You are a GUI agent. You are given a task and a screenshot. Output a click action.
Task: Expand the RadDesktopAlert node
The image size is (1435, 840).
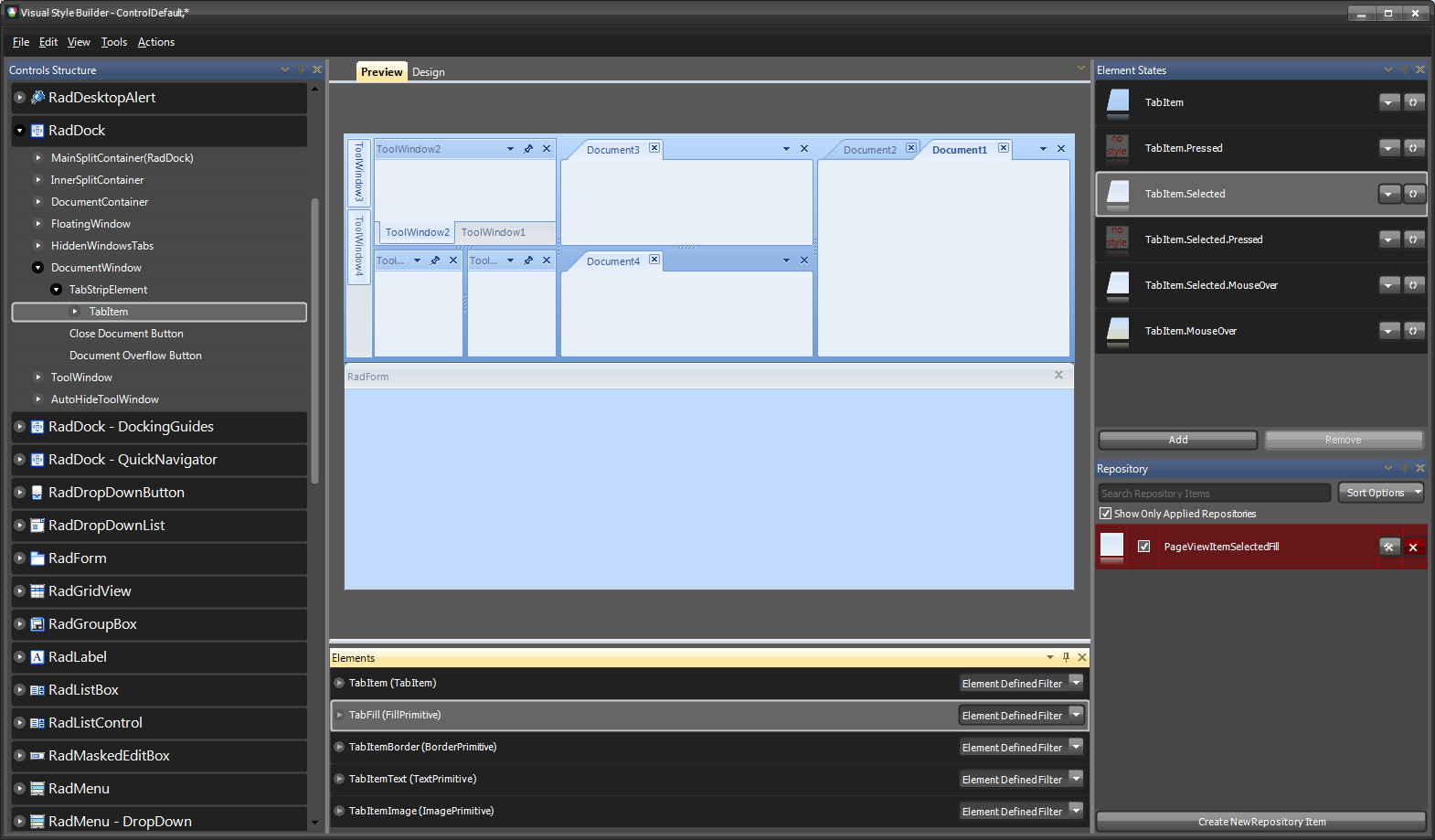19,97
